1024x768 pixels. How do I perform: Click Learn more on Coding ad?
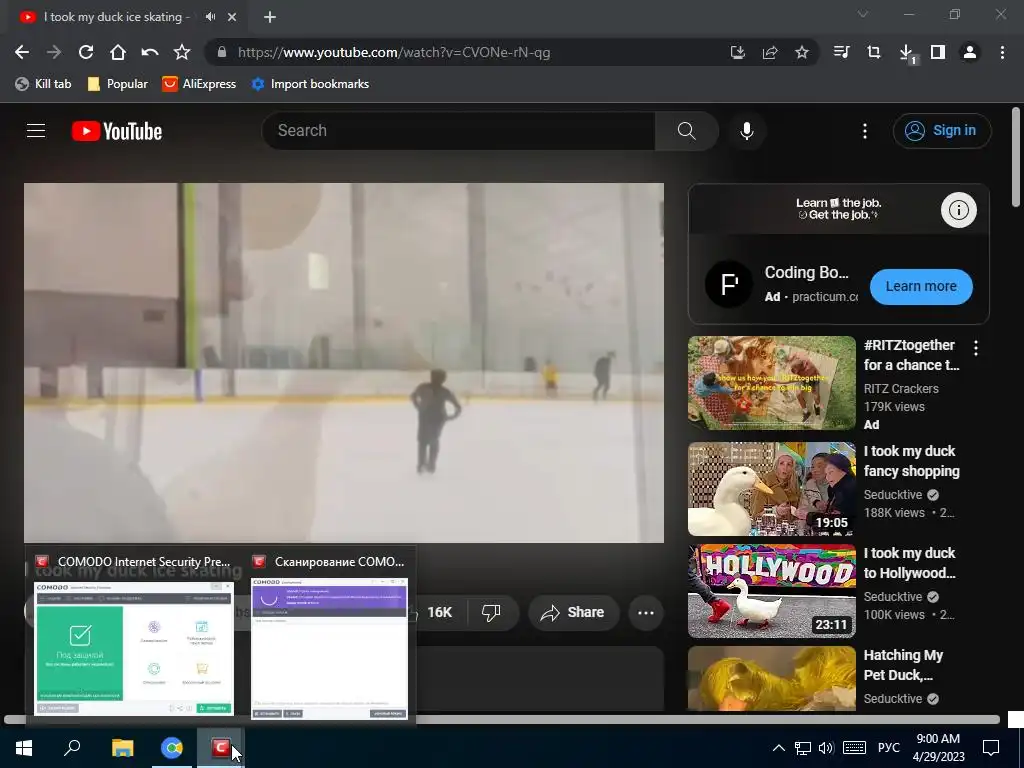921,287
